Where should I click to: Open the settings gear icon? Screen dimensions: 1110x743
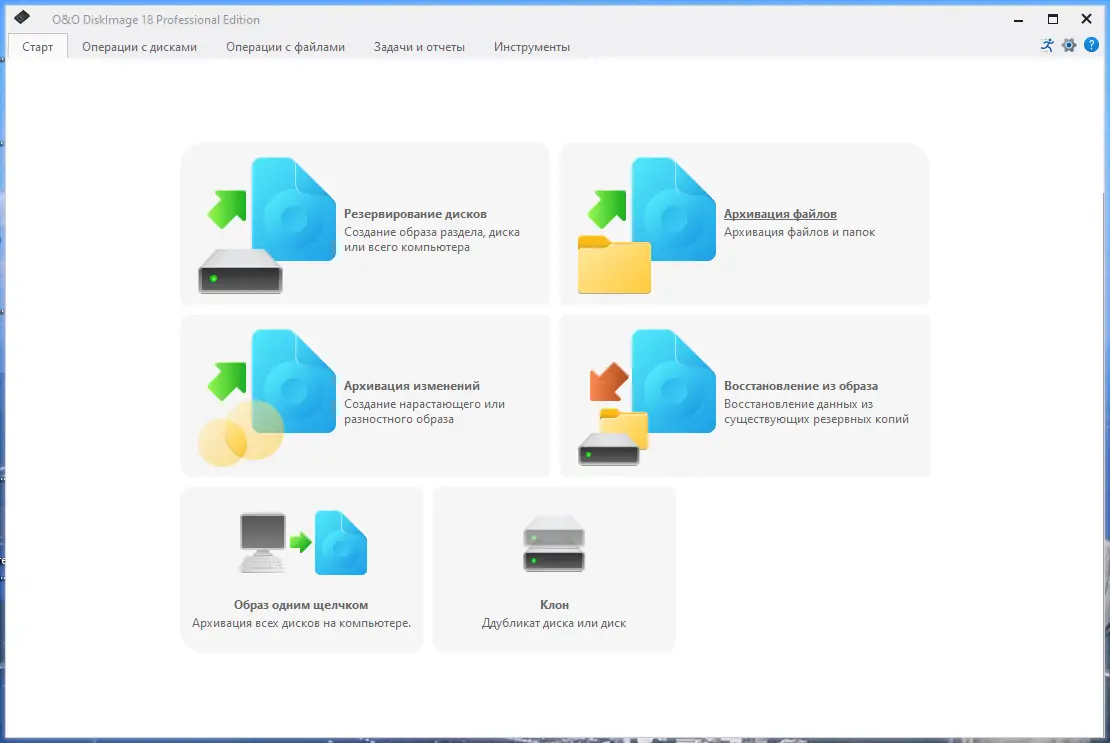click(1069, 45)
